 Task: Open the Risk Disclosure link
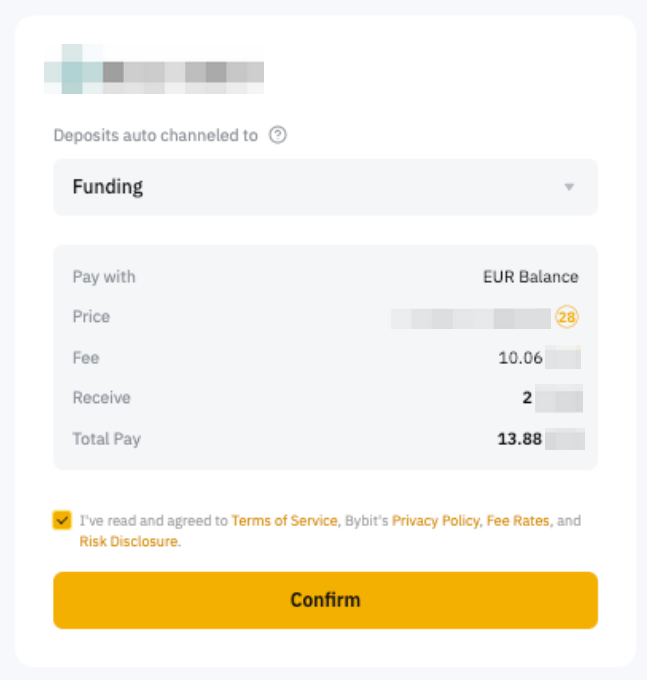coord(129,541)
